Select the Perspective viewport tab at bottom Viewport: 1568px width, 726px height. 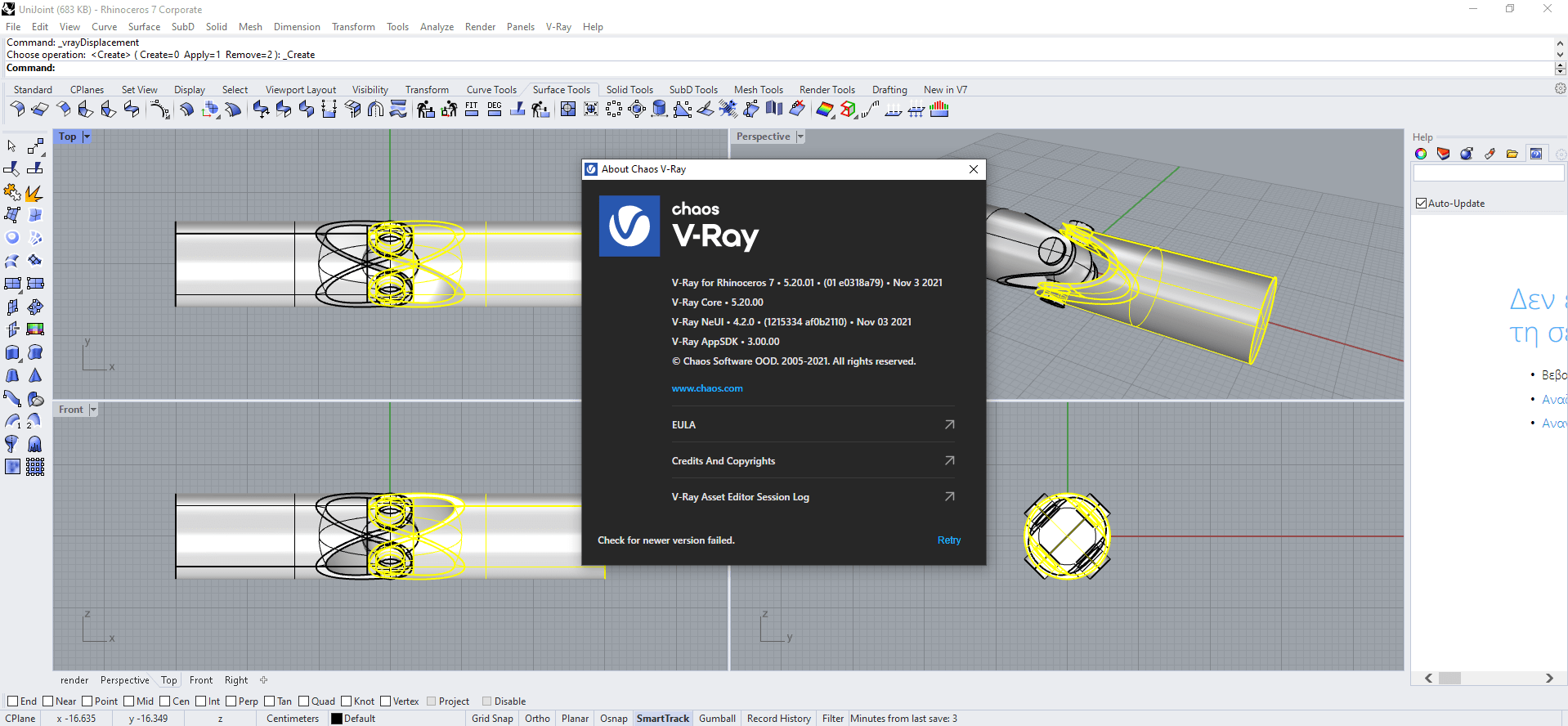[x=124, y=680]
